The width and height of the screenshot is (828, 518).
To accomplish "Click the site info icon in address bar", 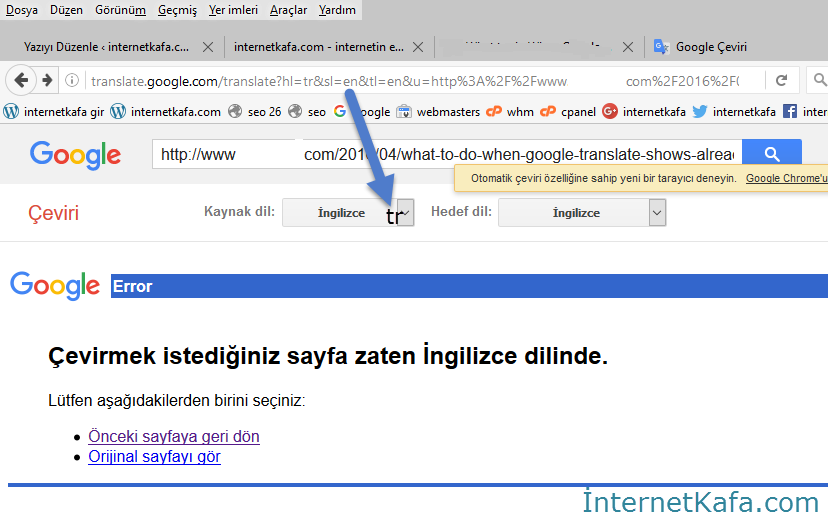I will pyautogui.click(x=72, y=80).
